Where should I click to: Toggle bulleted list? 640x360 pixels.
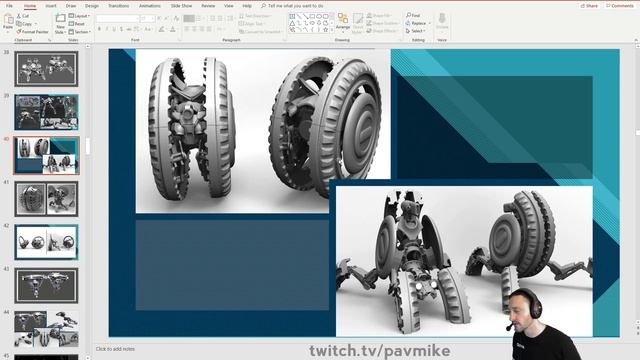coord(189,18)
